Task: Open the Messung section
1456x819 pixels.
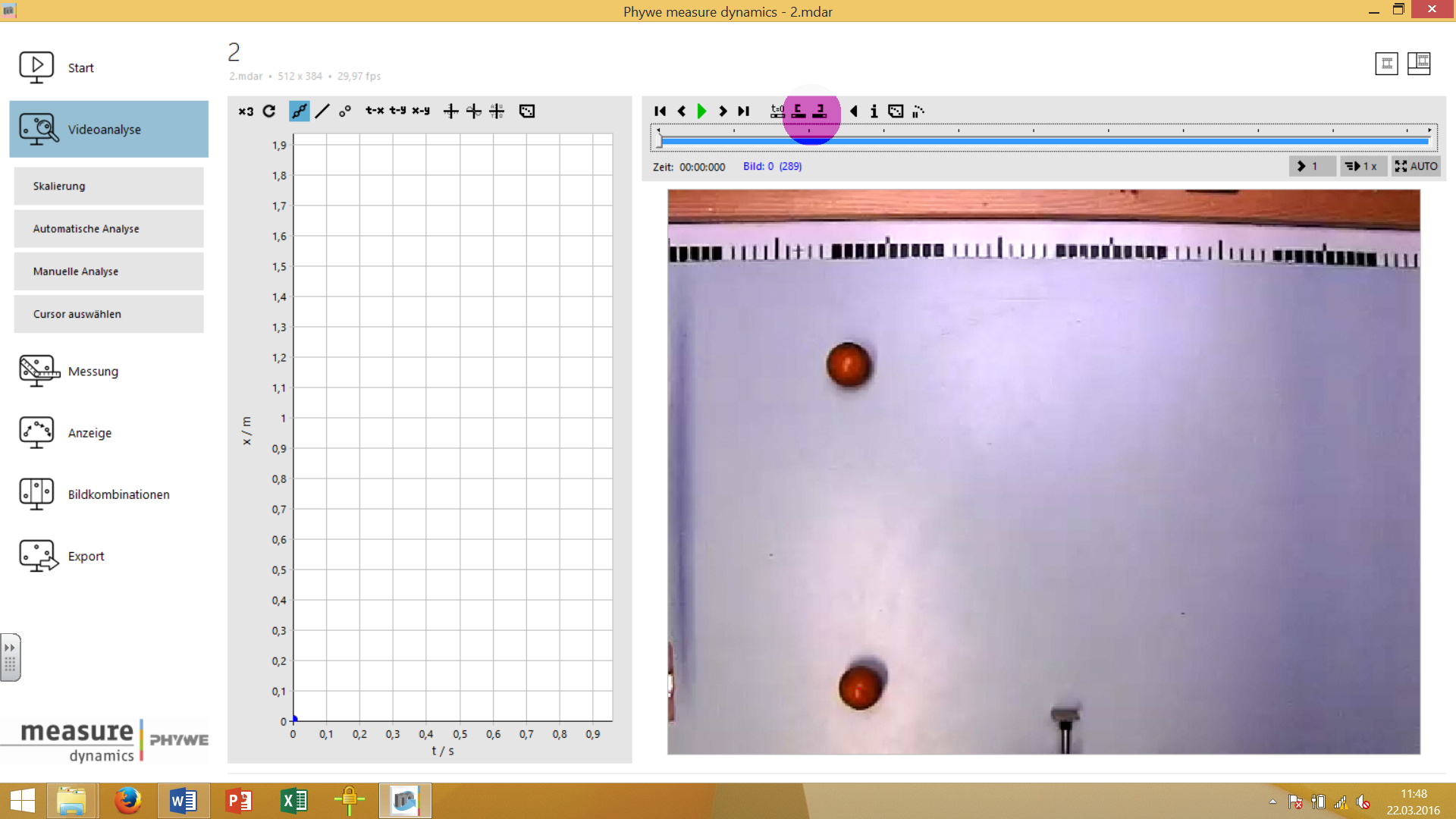Action: tap(93, 372)
